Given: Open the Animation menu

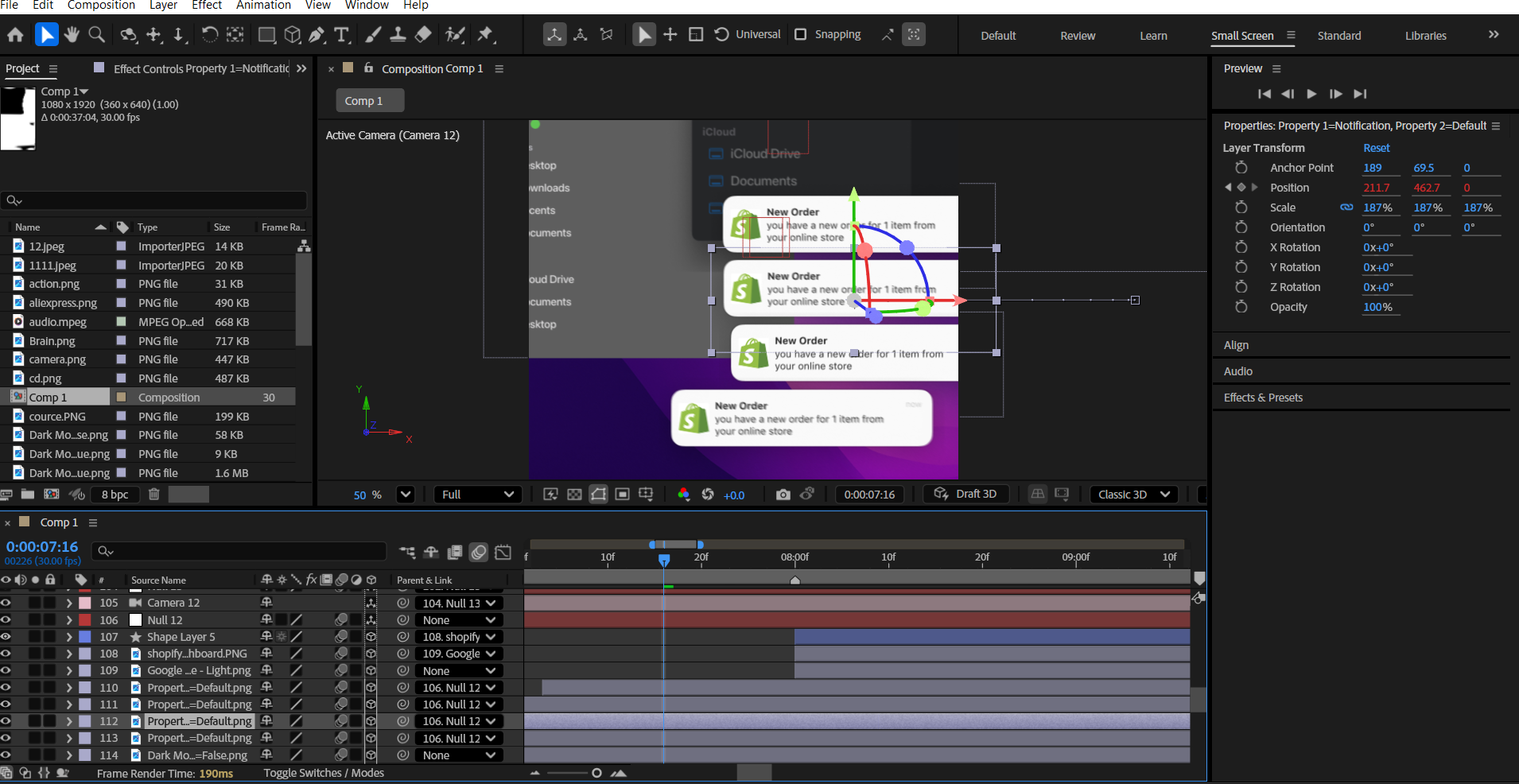Looking at the screenshot, I should (x=263, y=6).
